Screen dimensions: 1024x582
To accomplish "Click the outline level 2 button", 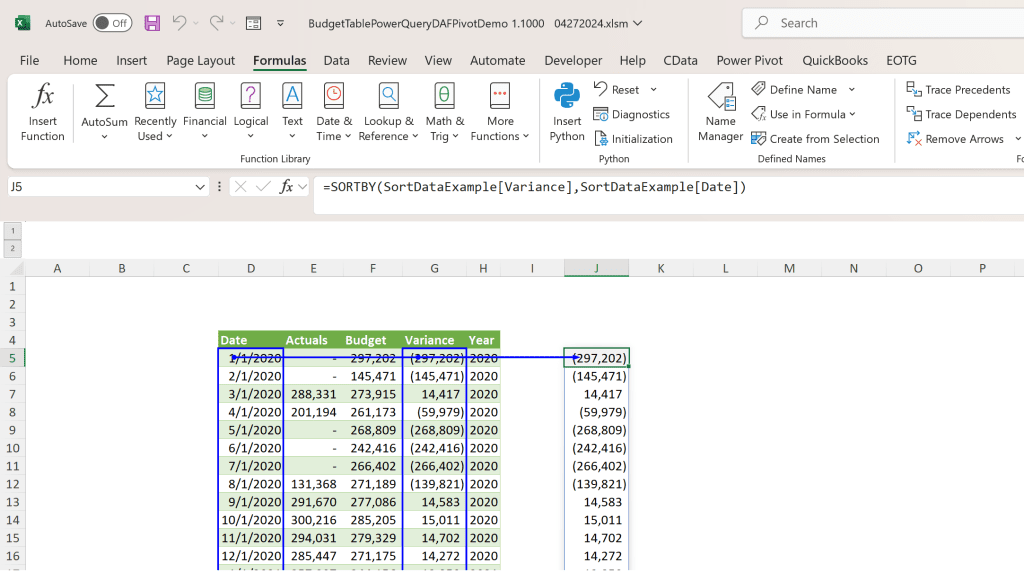I will [12, 248].
